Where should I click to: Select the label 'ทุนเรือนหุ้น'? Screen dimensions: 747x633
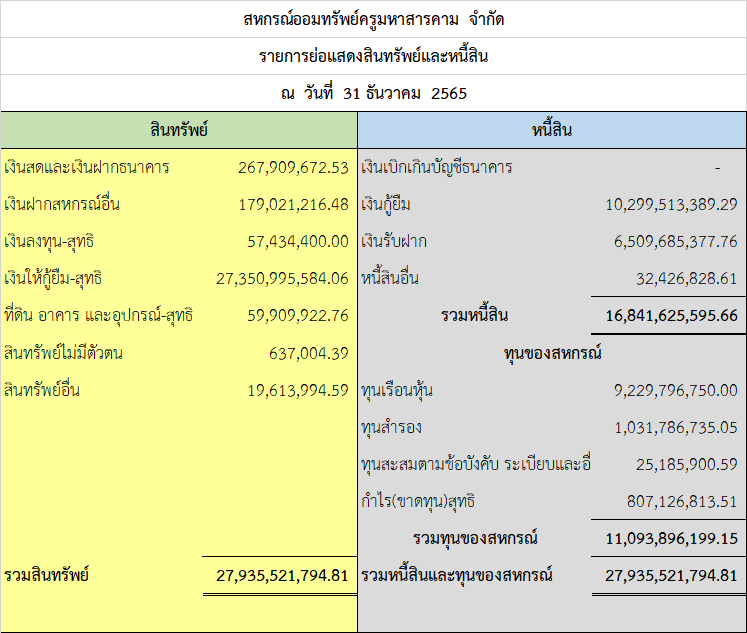coord(397,391)
